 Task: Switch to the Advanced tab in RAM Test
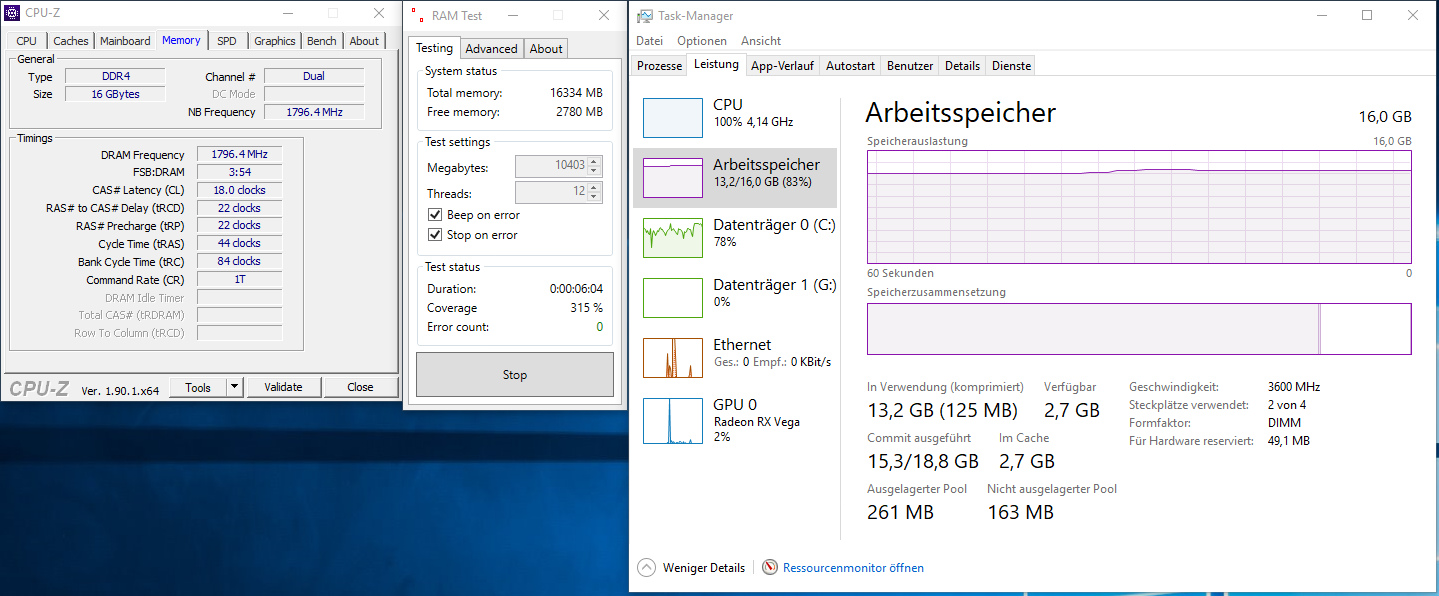coord(491,47)
